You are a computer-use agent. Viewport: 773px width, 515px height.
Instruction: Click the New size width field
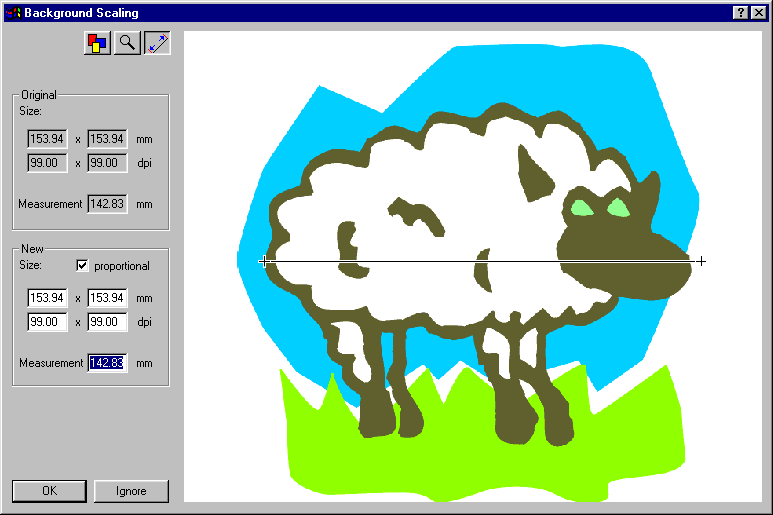coord(47,298)
